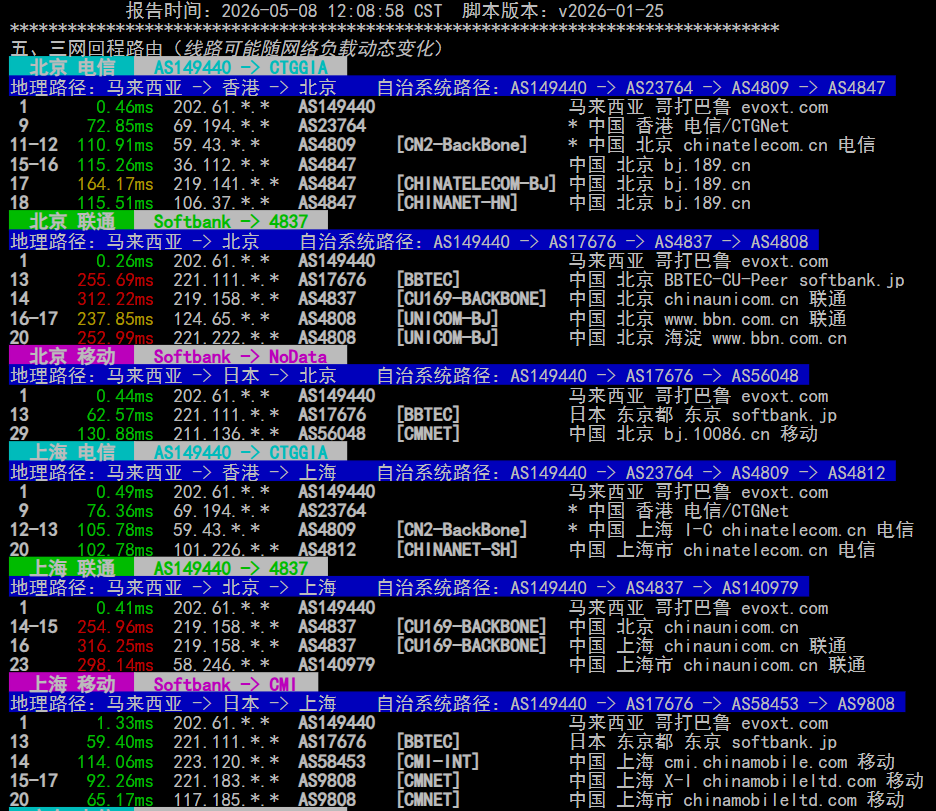Select the [CHINATELECOM-BJ] network tag

(476, 184)
